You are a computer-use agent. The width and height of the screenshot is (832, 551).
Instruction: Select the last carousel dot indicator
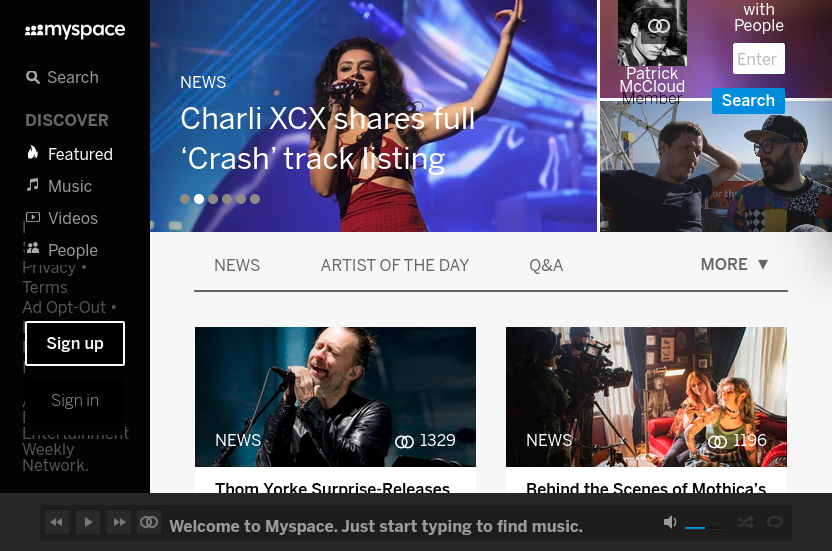tap(255, 199)
